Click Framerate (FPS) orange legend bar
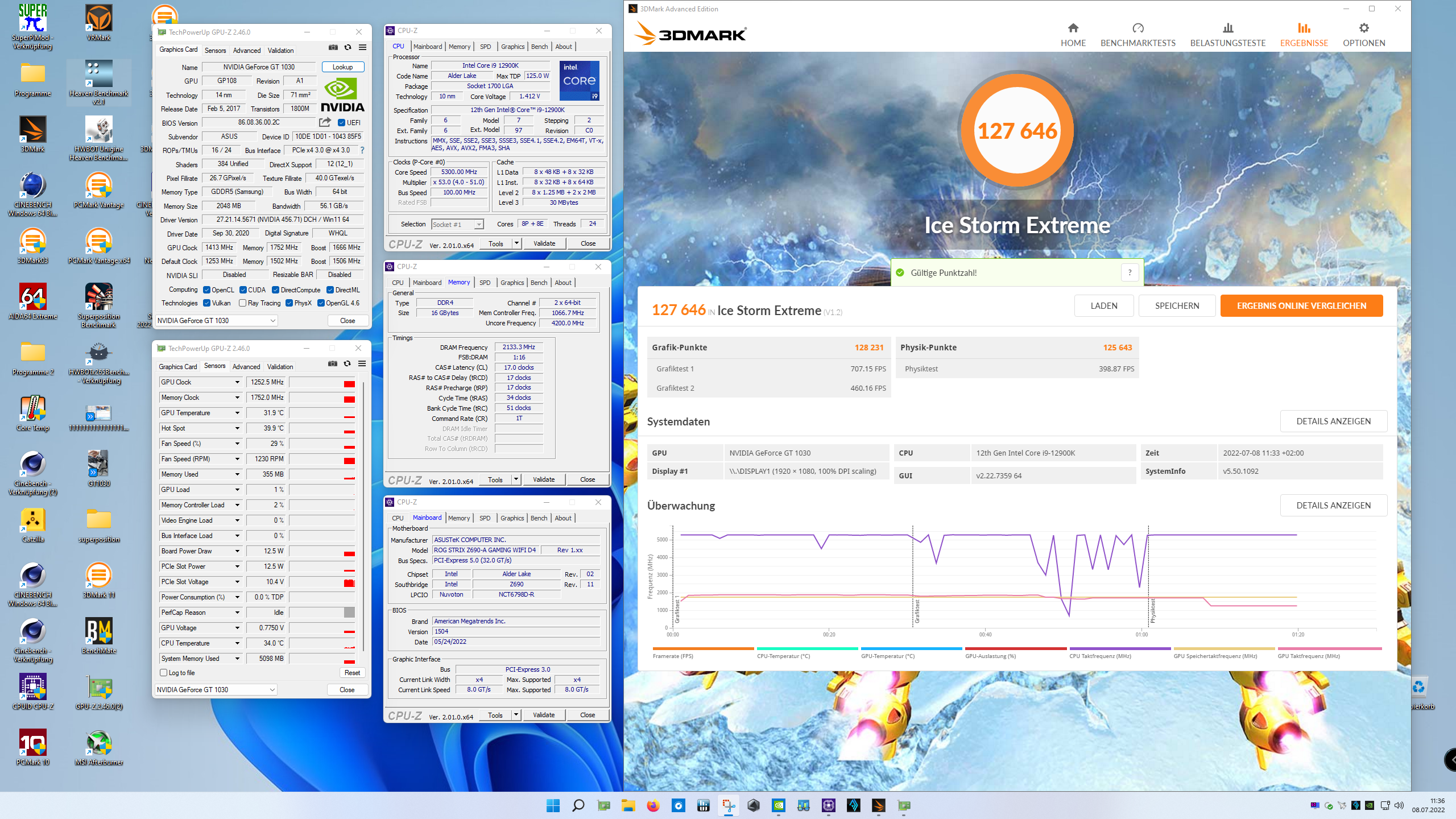 pyautogui.click(x=703, y=648)
